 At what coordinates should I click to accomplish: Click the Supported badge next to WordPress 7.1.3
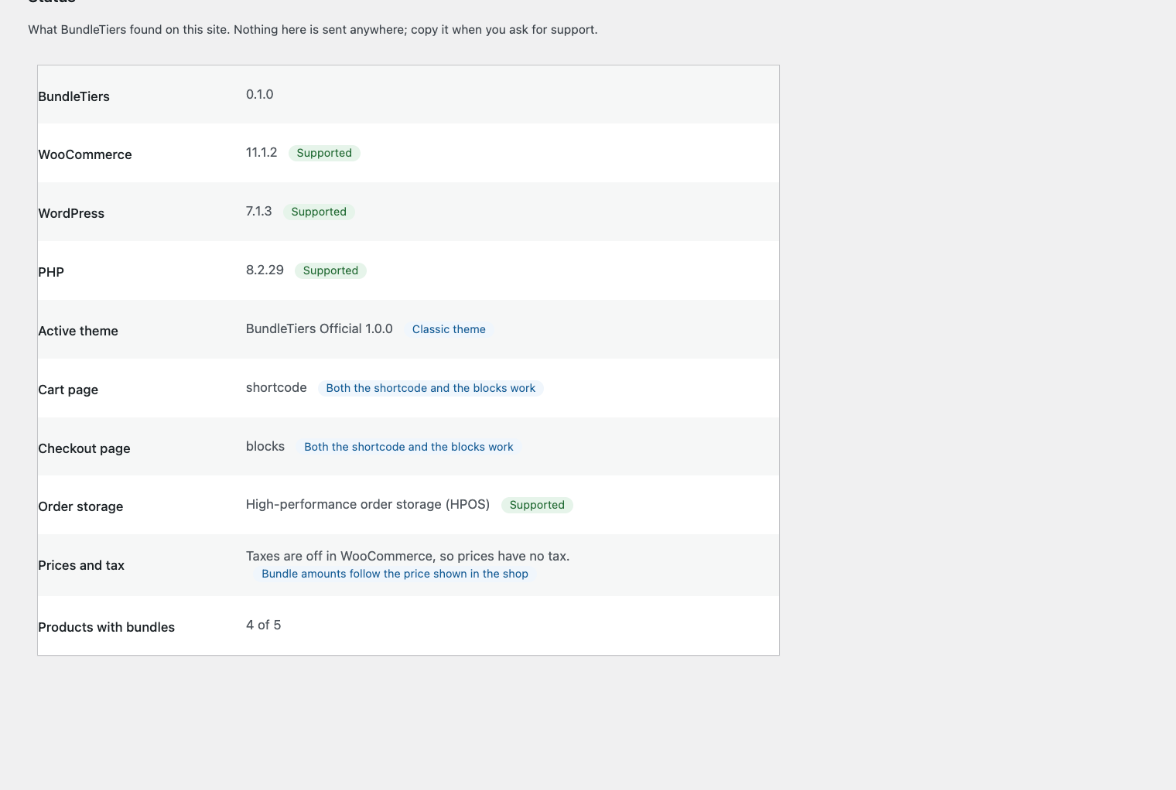319,212
